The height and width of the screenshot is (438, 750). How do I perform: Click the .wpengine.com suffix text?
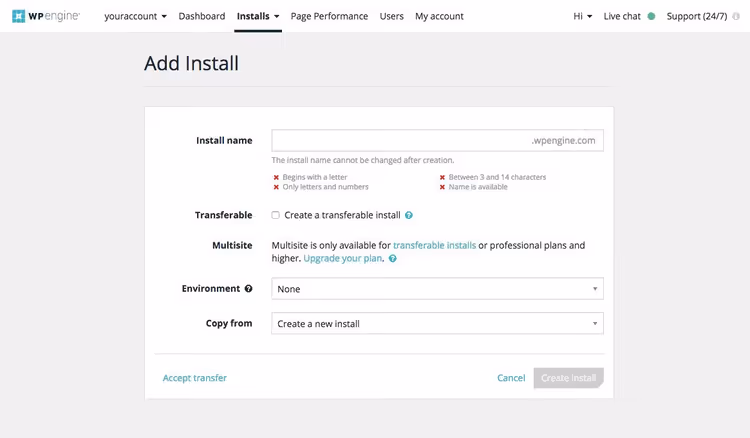(x=563, y=141)
